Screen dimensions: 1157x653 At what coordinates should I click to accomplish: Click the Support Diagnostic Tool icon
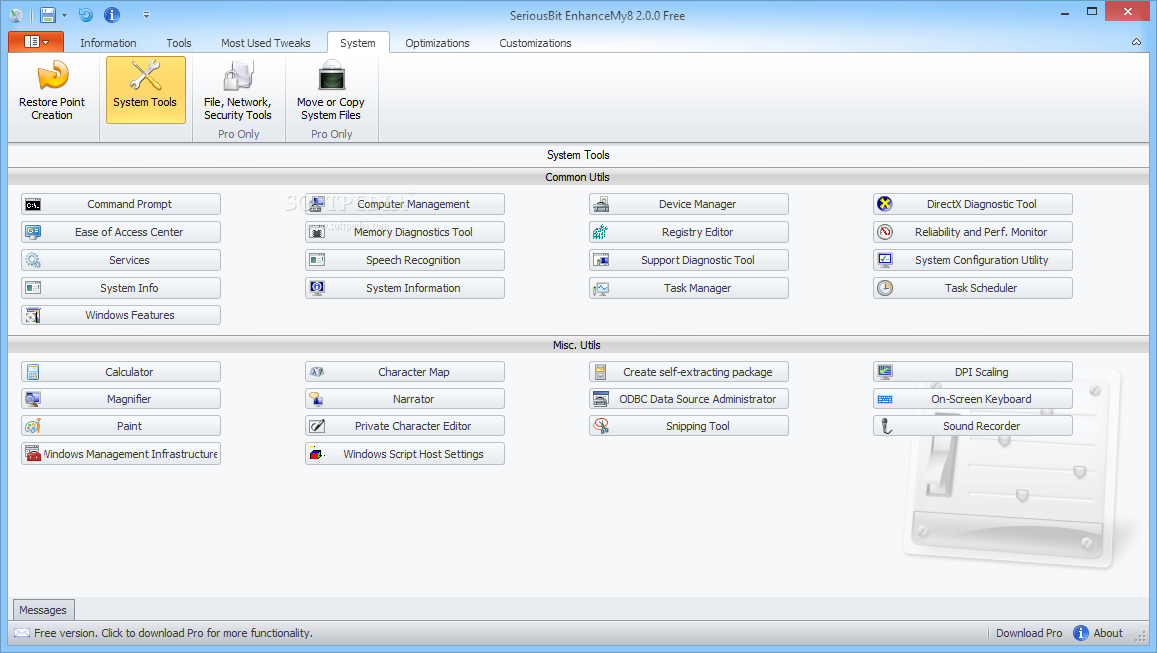[601, 260]
